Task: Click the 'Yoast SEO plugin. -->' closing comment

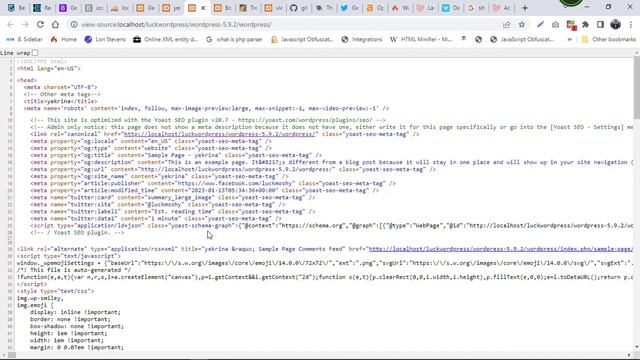Action: pos(77,233)
